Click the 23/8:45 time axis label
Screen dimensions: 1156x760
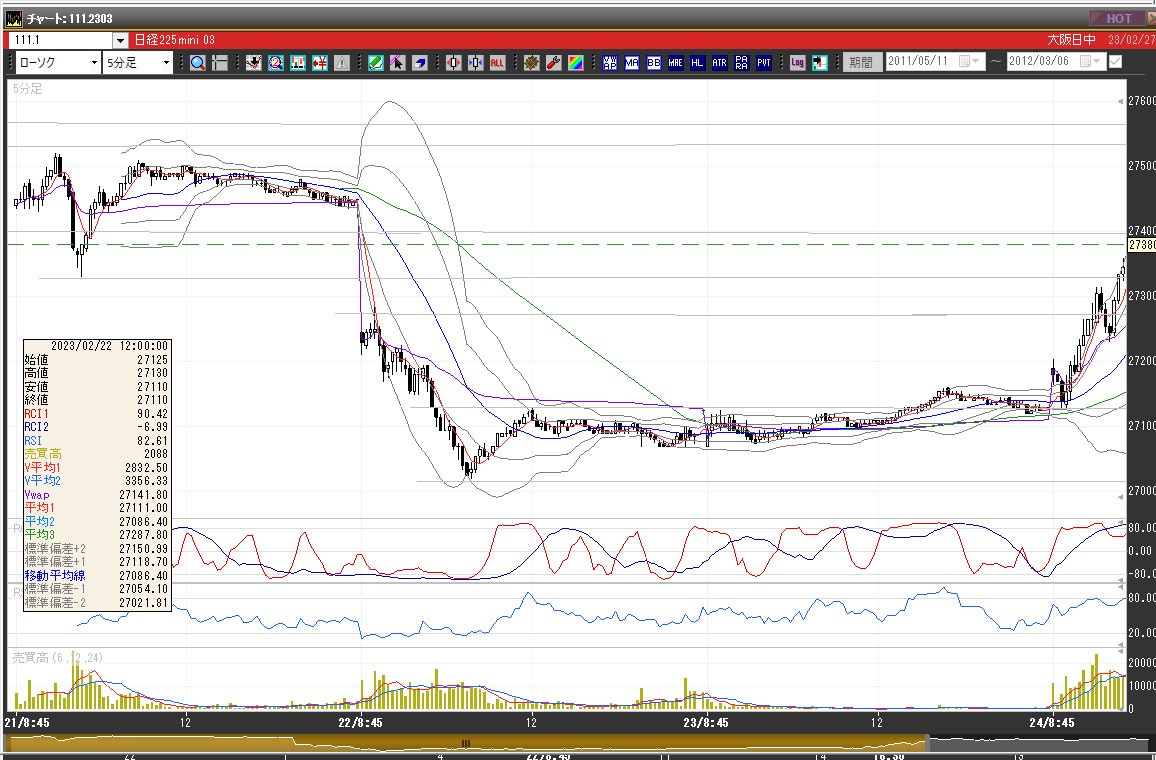[706, 722]
